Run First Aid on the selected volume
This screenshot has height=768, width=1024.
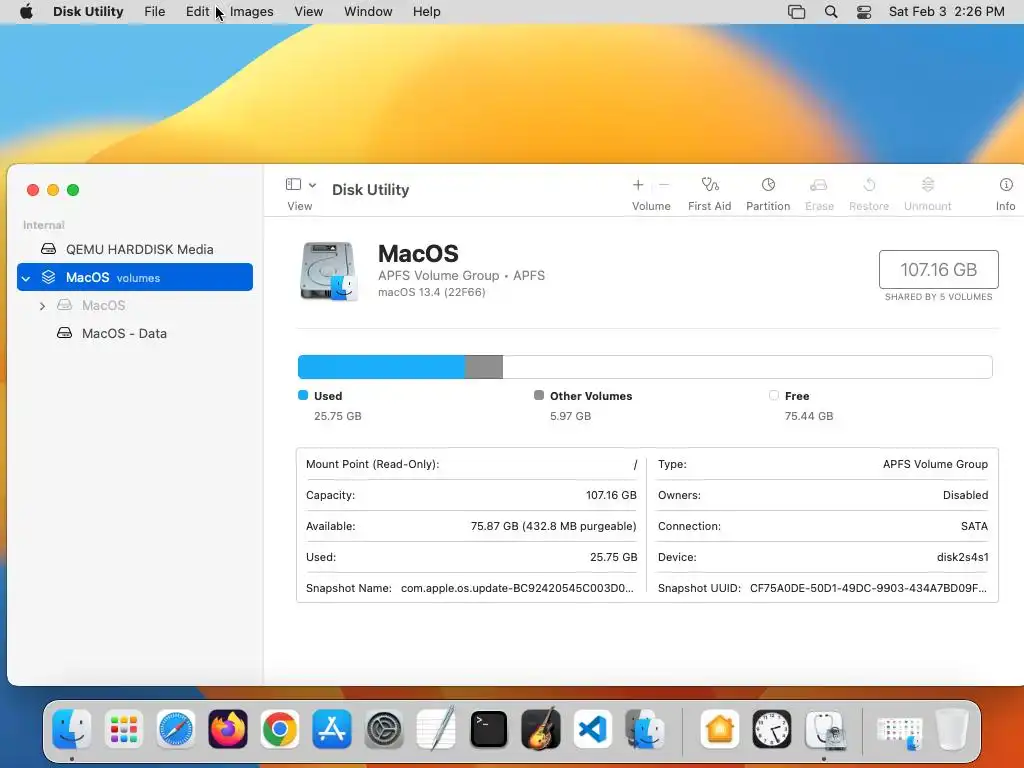[710, 185]
